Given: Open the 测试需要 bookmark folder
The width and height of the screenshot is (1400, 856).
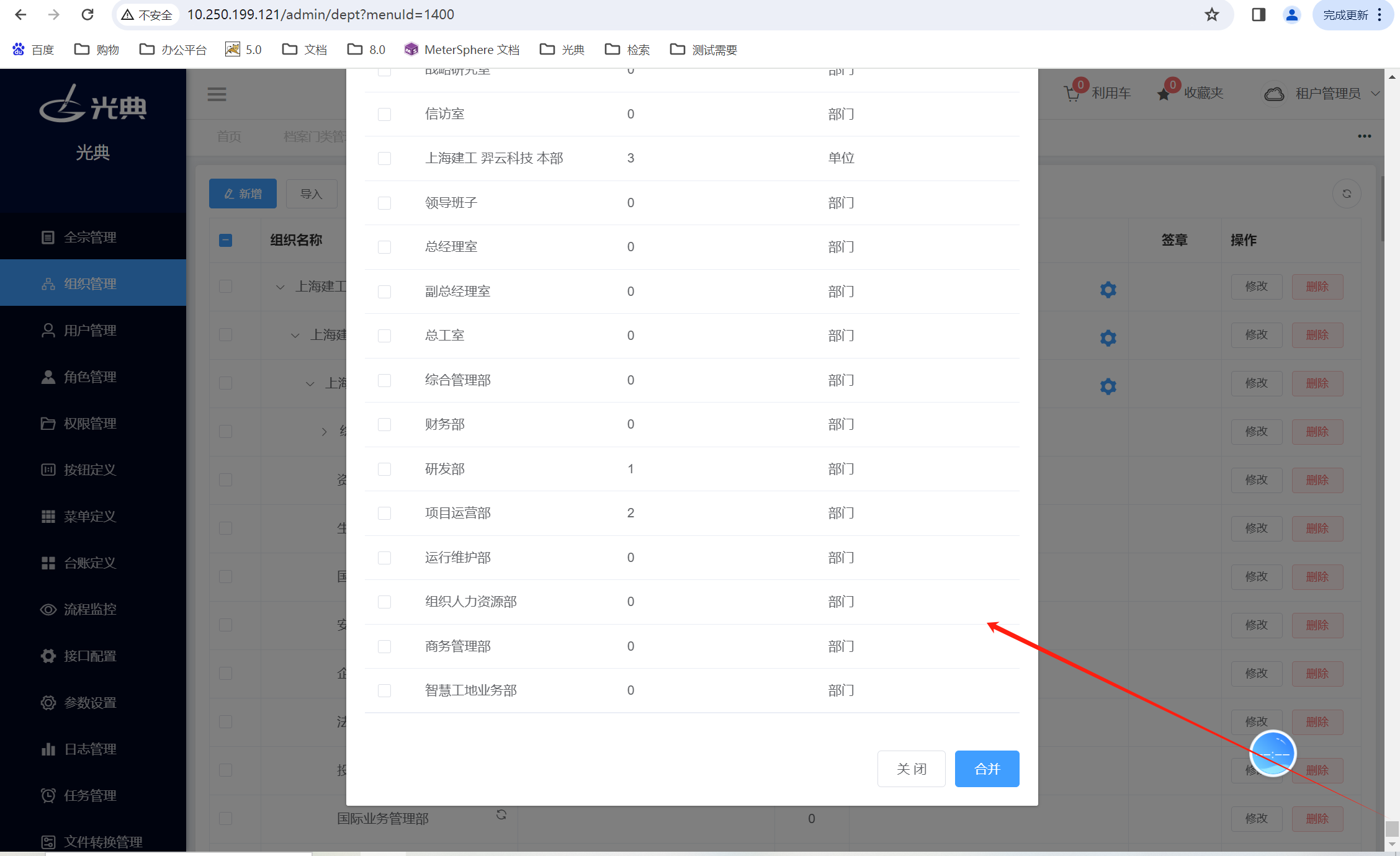Looking at the screenshot, I should point(704,50).
